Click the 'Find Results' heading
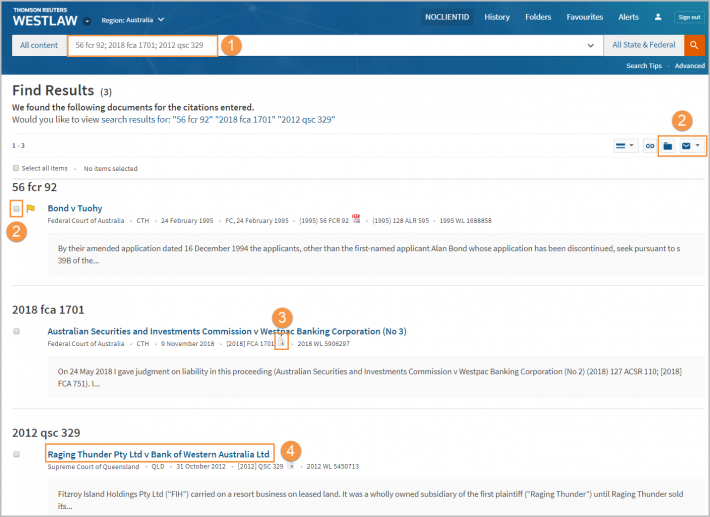This screenshot has height=517, width=710. tap(53, 91)
